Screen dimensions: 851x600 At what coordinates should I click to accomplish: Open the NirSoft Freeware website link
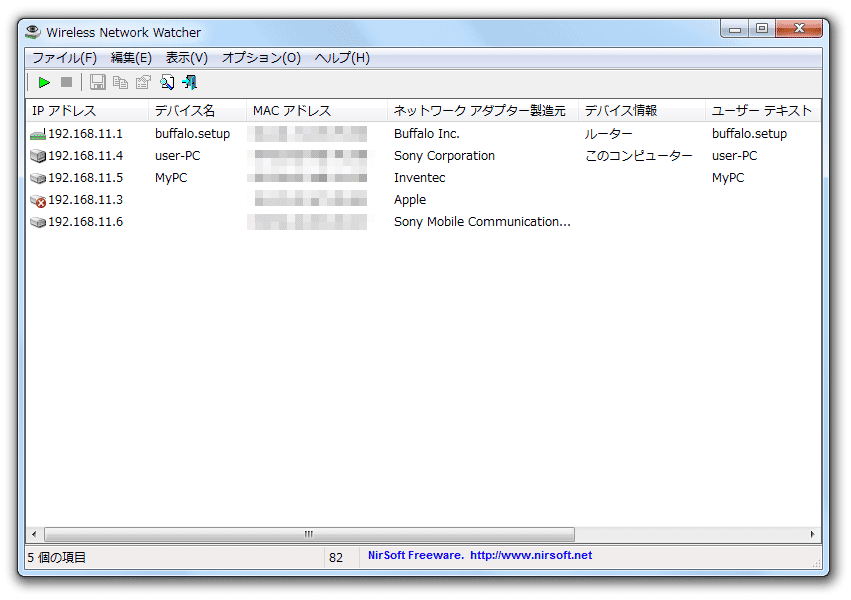point(480,555)
